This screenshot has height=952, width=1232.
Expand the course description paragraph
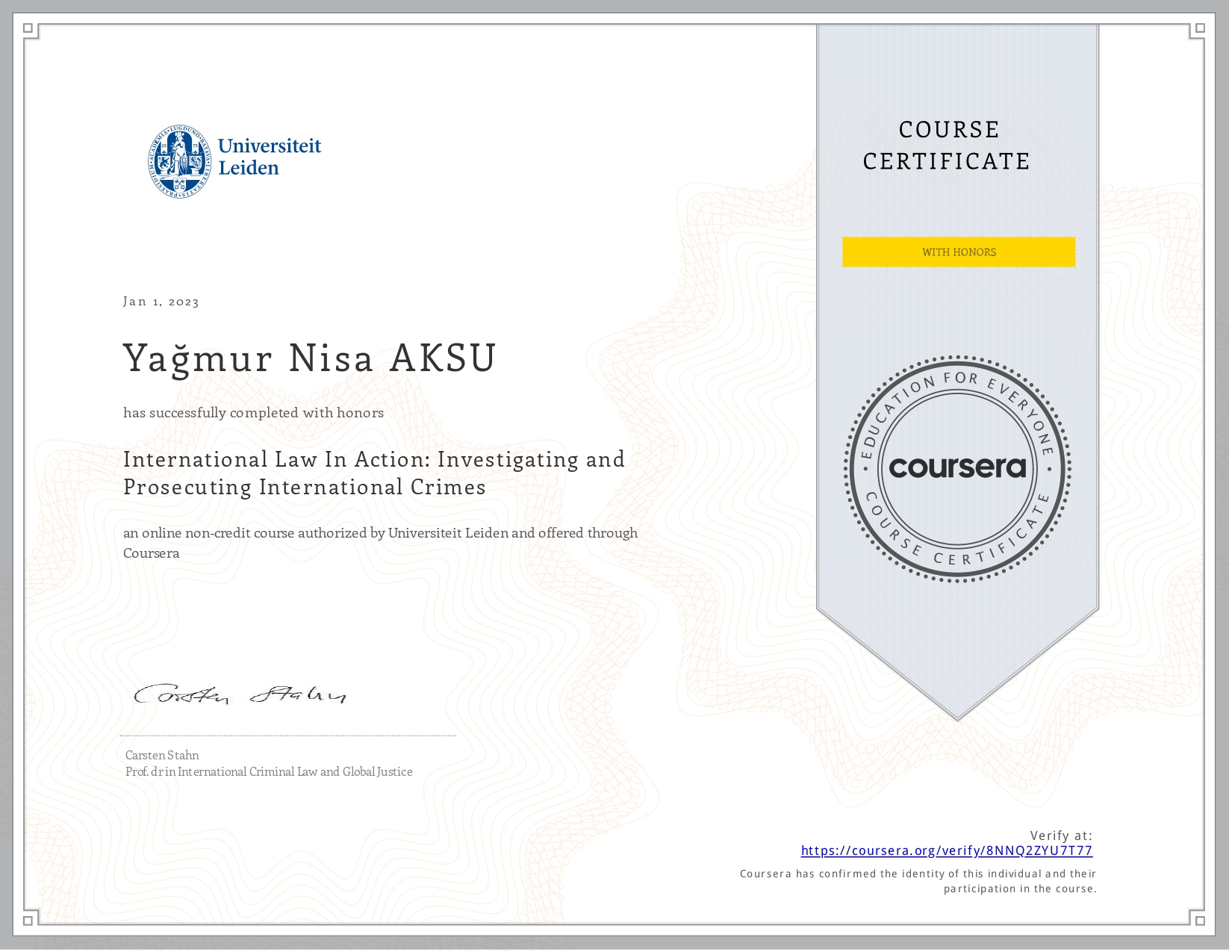tap(381, 543)
